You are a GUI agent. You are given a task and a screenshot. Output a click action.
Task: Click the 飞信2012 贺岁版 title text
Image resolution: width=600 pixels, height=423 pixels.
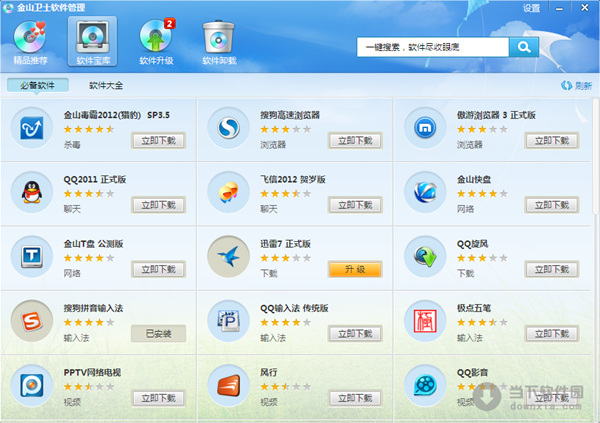[293, 179]
